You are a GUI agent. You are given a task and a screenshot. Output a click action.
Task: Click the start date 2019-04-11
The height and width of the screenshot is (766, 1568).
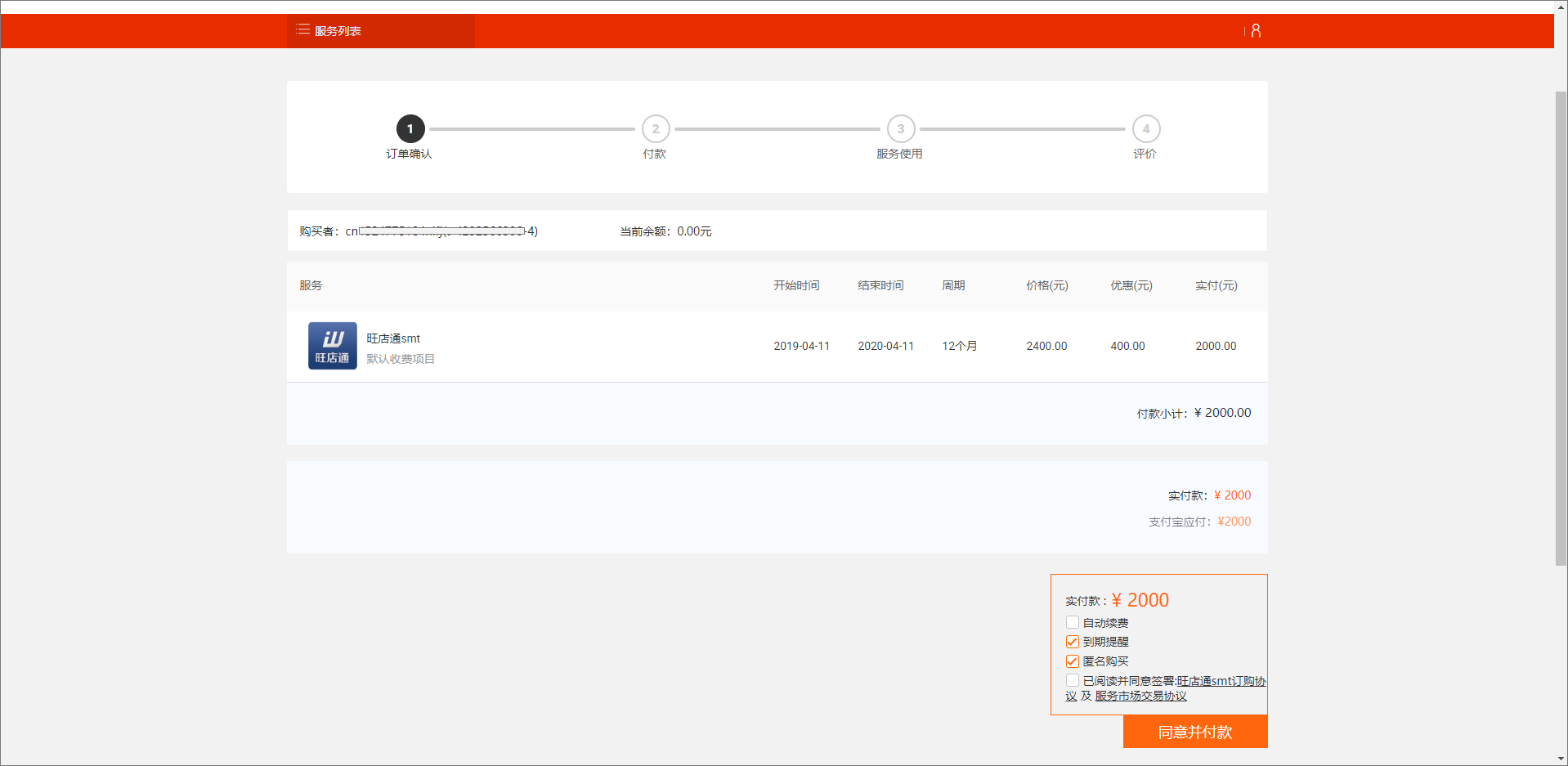coord(802,346)
